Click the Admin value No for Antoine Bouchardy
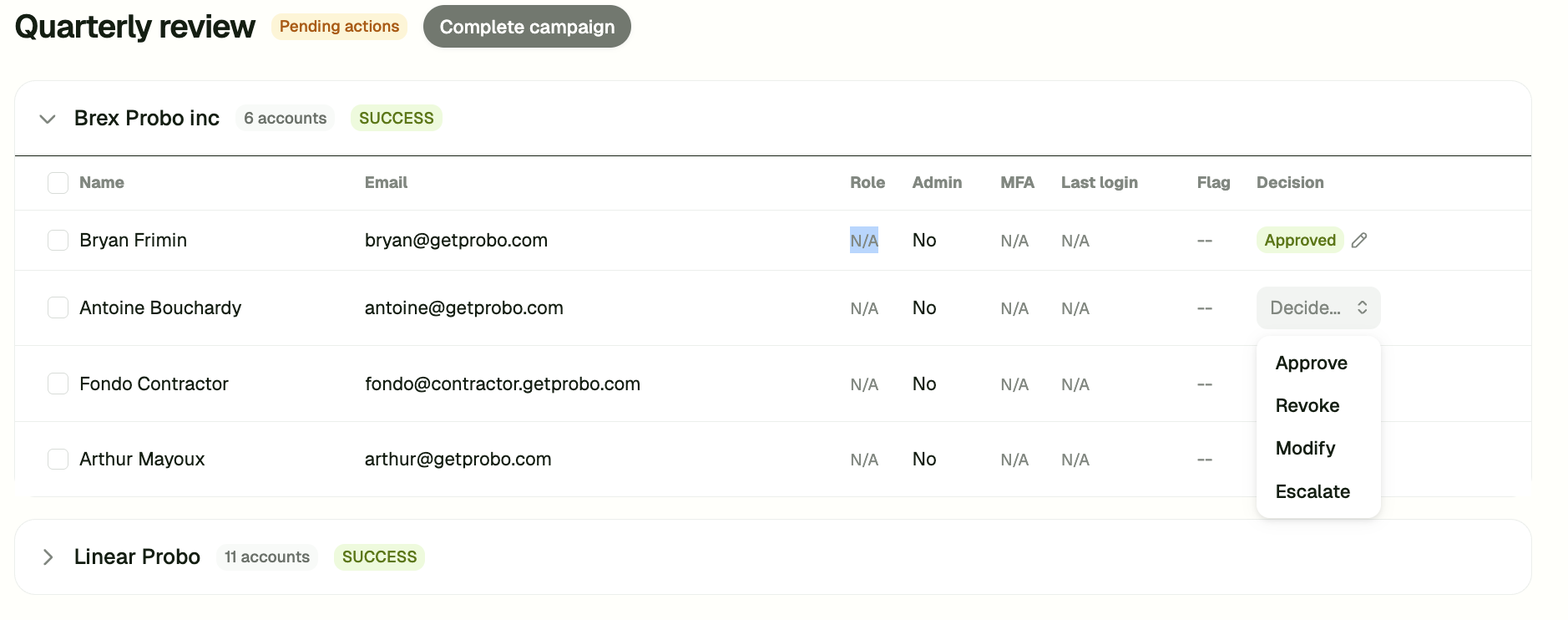1568x620 pixels. pyautogui.click(x=924, y=307)
